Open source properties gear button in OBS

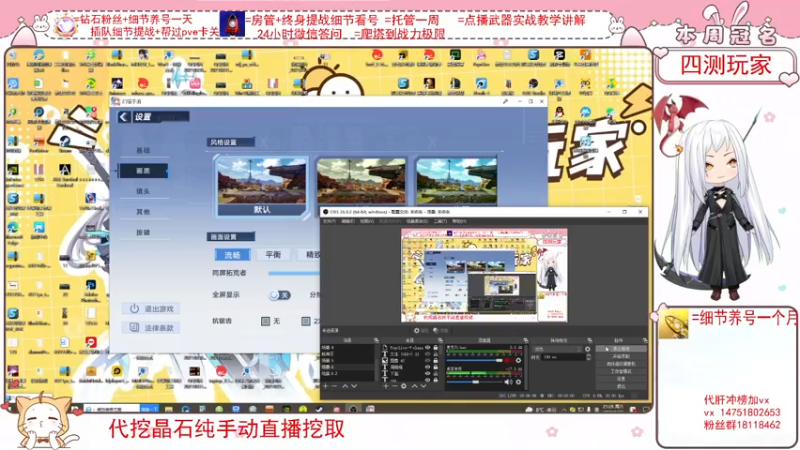[x=421, y=330]
